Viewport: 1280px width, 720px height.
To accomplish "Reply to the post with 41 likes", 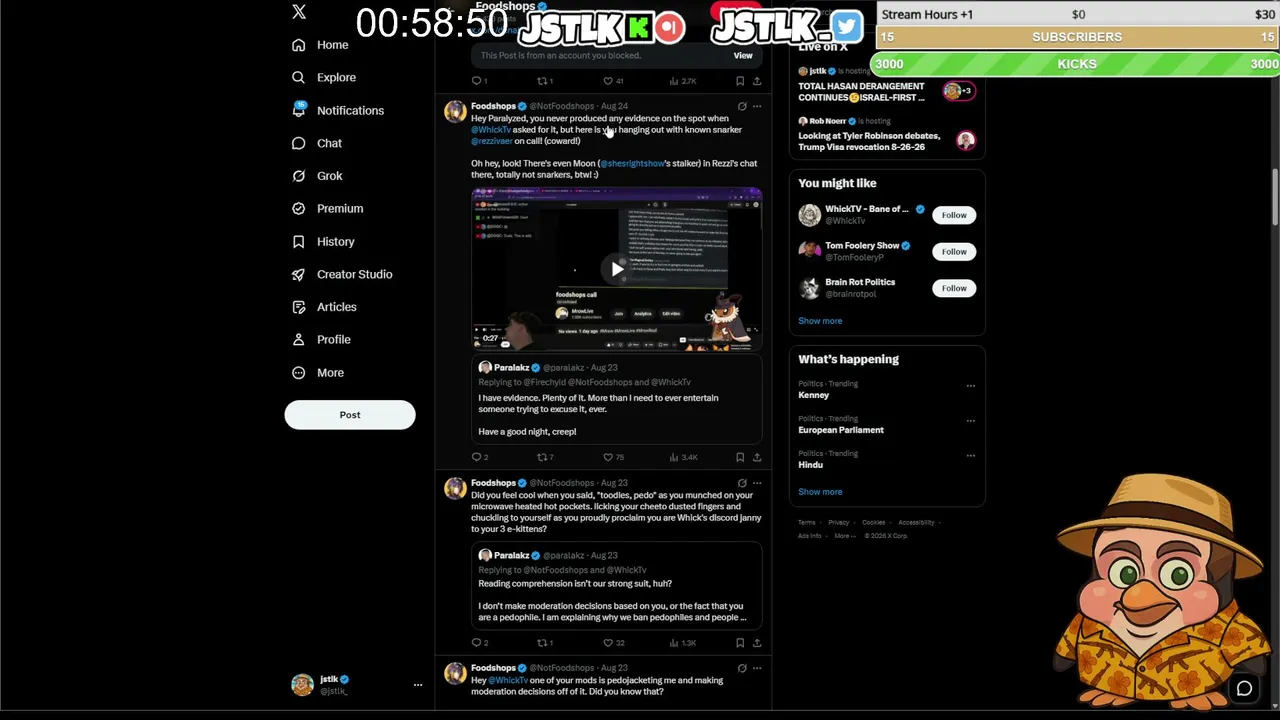I will [x=477, y=81].
